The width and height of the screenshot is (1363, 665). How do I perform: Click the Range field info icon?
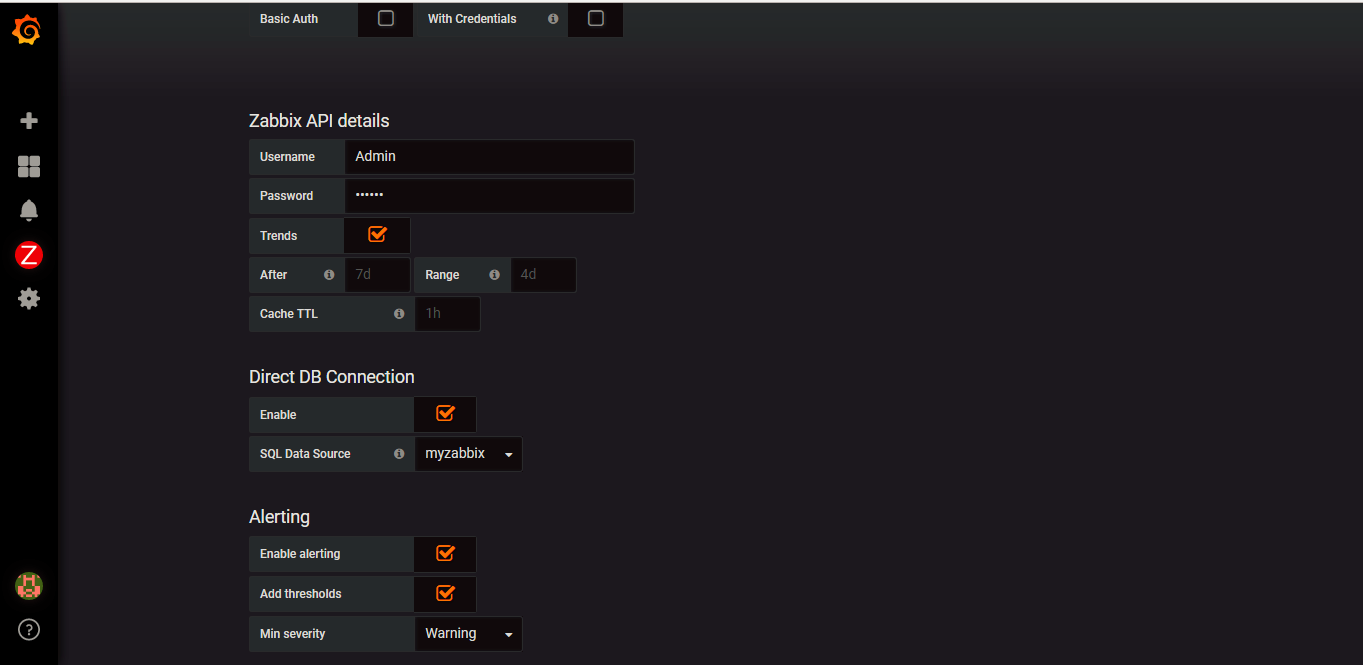point(494,275)
